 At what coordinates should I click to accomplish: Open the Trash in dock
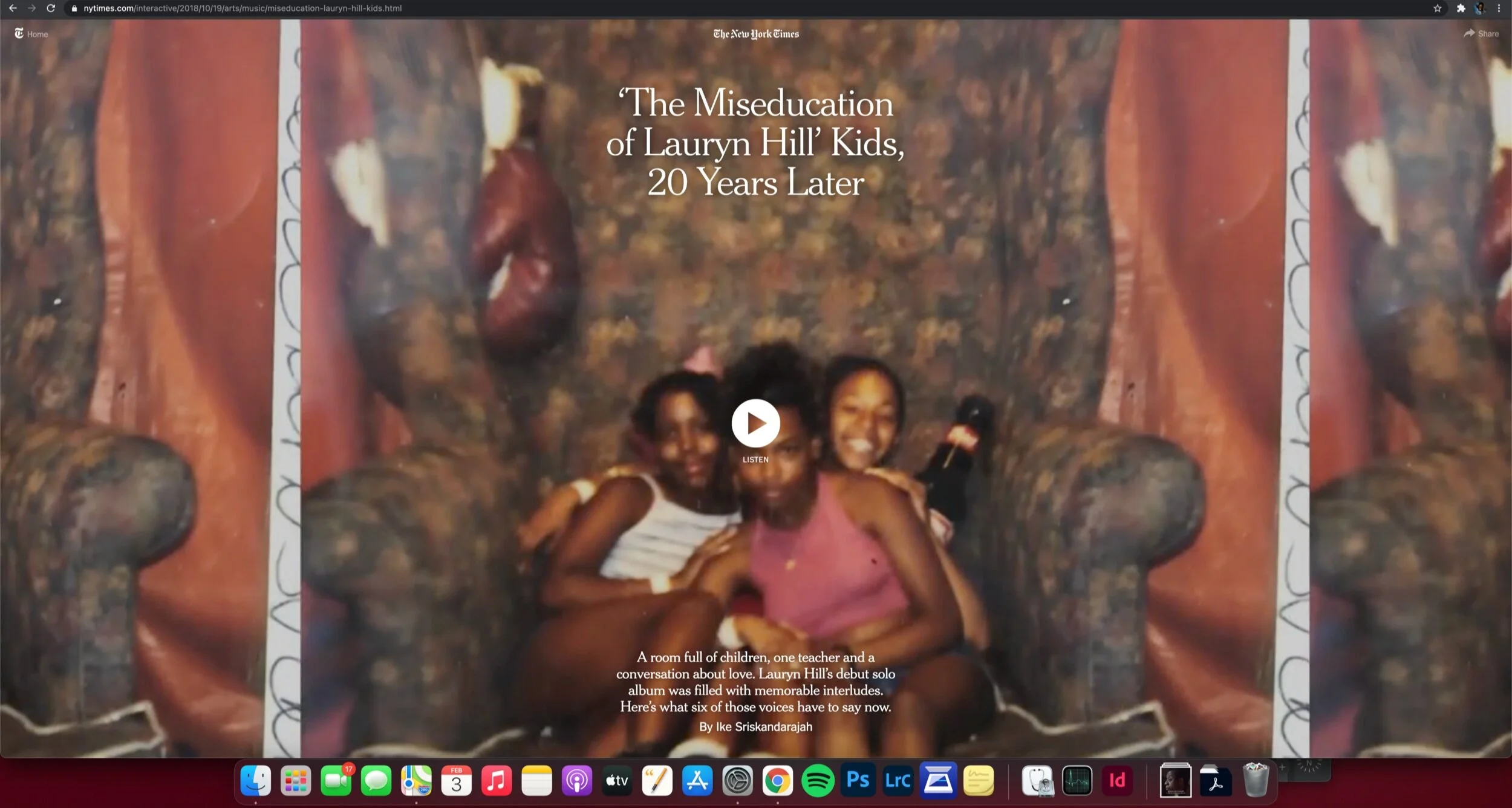coord(1256,781)
